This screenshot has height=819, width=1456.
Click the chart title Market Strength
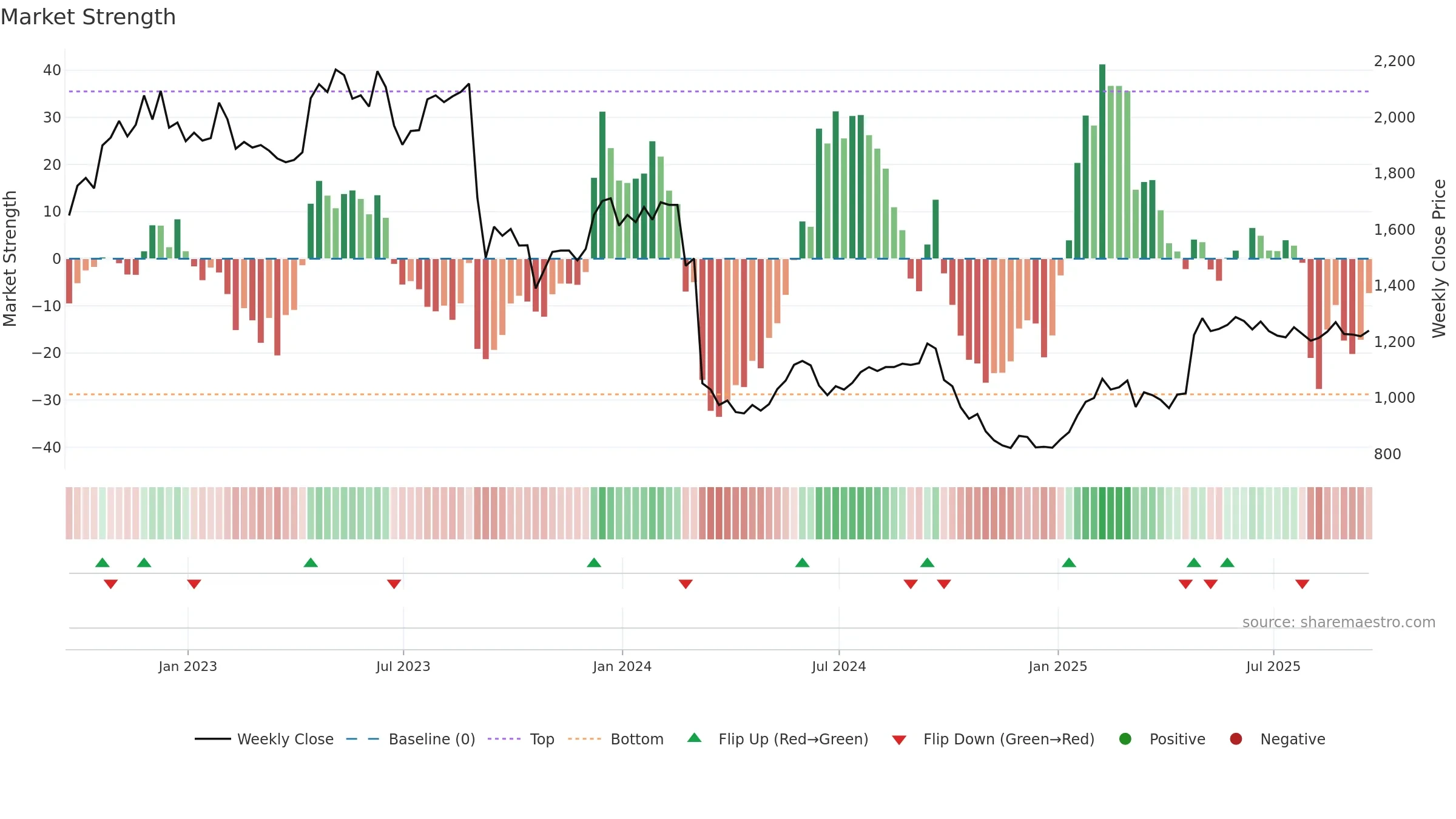click(88, 17)
